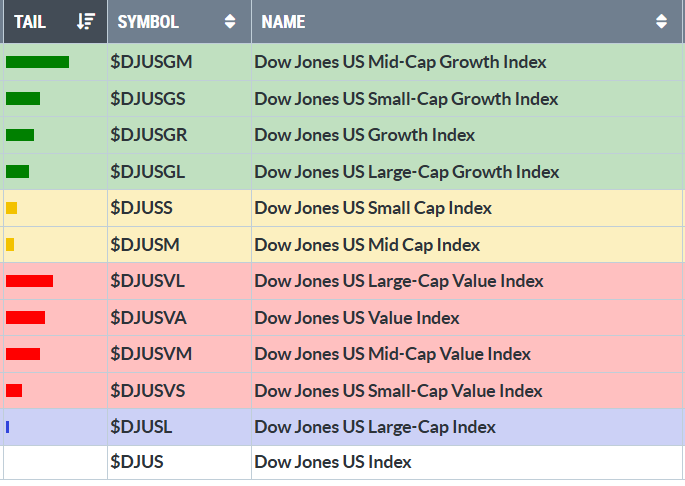Click Dow Jones US Large-Cap Index name
The height and width of the screenshot is (486, 685).
tap(375, 427)
